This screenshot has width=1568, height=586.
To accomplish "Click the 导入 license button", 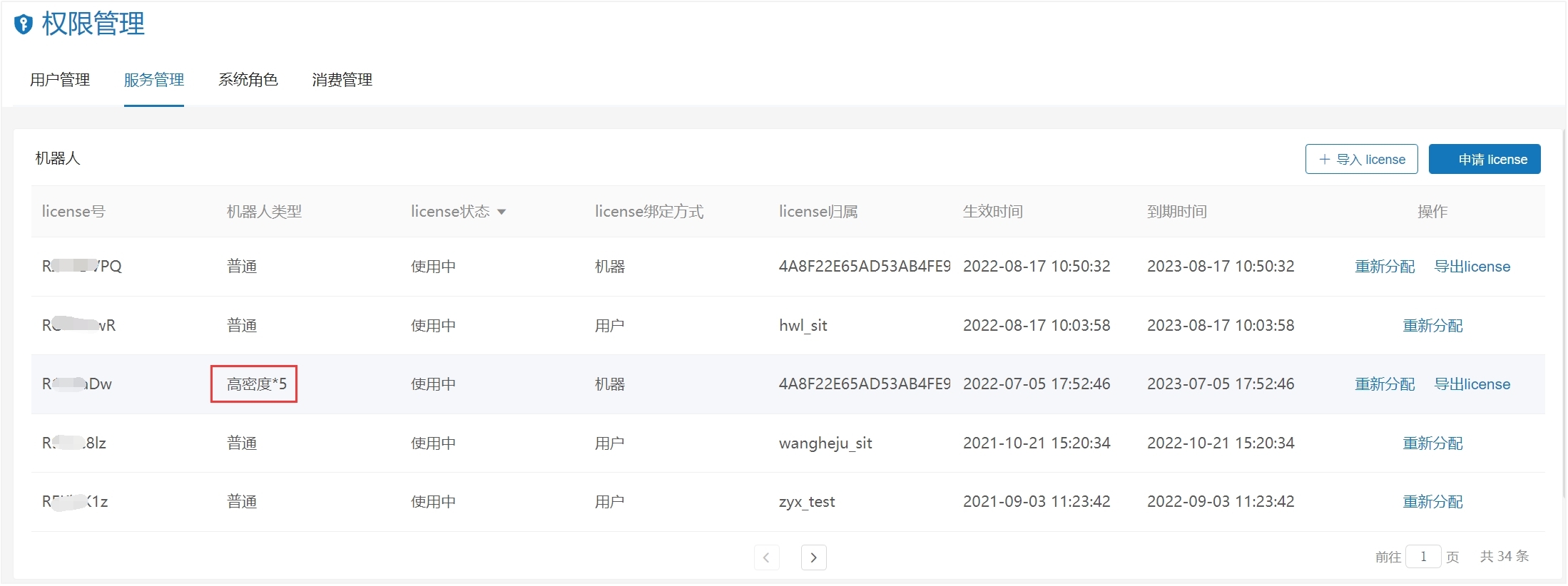I will coord(1361,160).
